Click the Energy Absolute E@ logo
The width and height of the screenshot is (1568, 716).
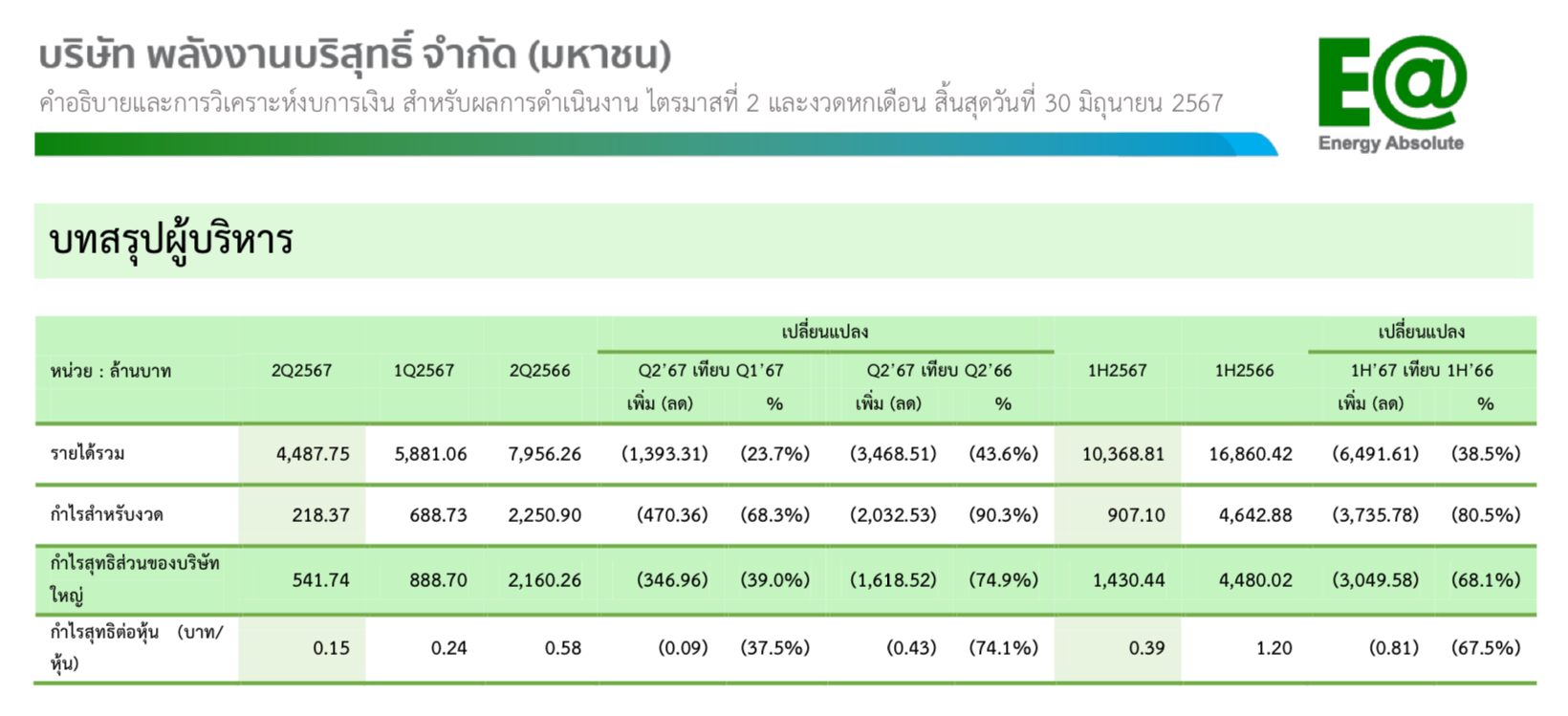[1391, 82]
